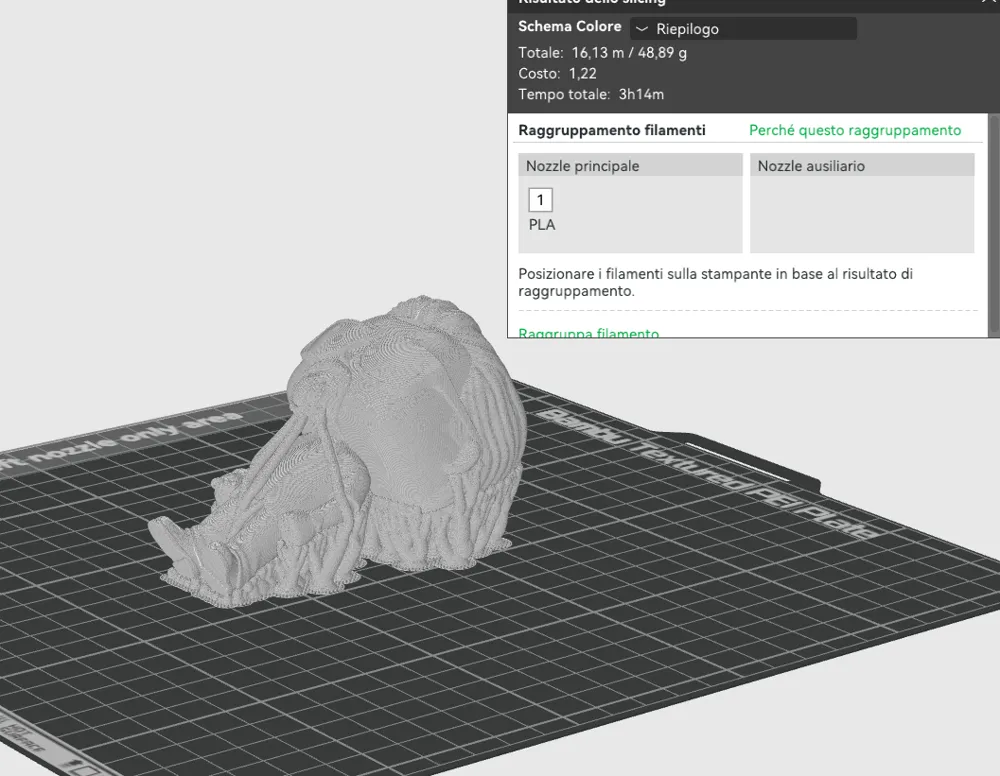Click the slicing result panel scrollbar
1000x776 pixels.
click(993, 225)
